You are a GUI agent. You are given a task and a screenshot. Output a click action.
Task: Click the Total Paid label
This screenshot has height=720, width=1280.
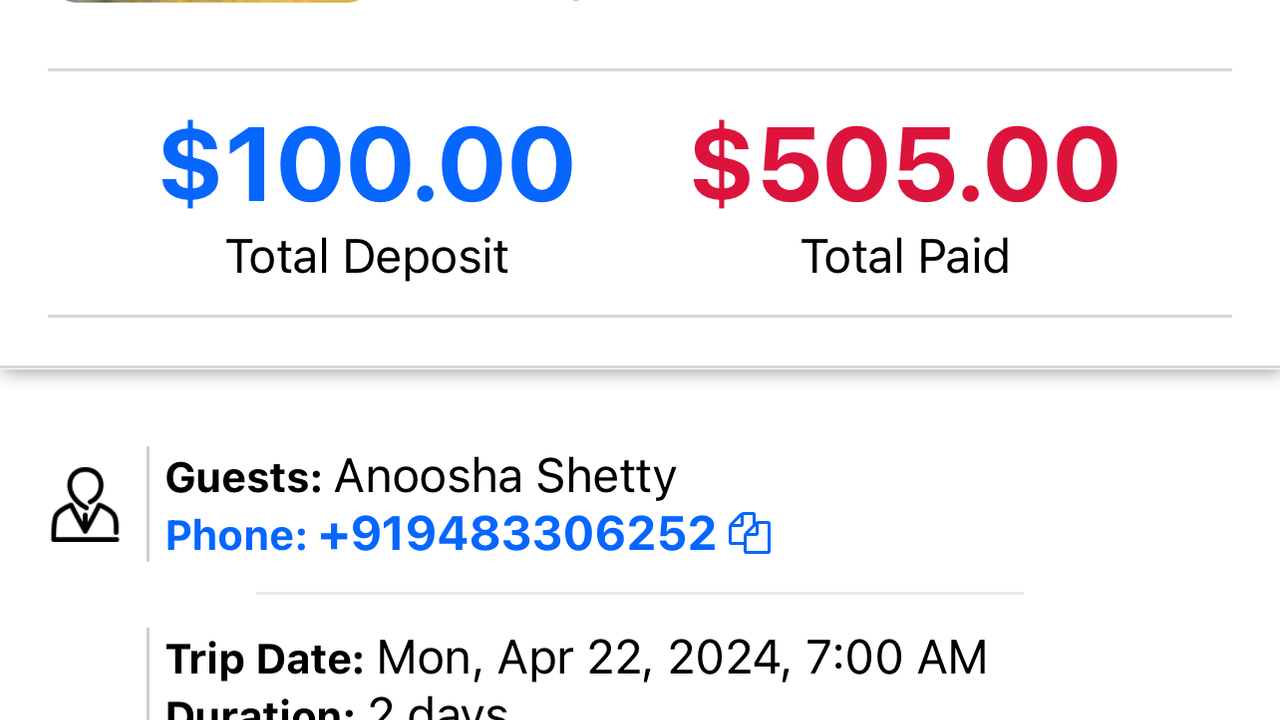click(905, 257)
